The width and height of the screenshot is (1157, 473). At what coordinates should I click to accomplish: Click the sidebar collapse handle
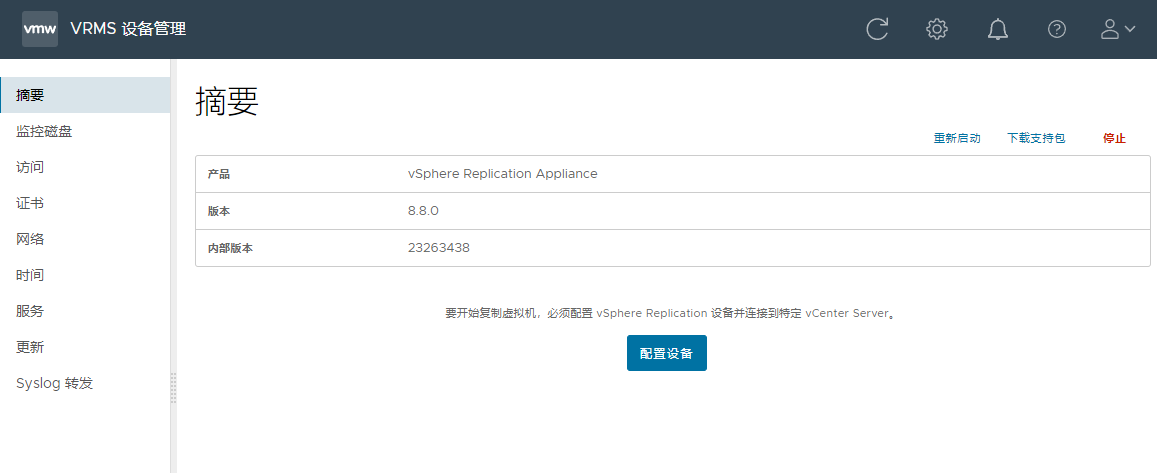point(174,387)
